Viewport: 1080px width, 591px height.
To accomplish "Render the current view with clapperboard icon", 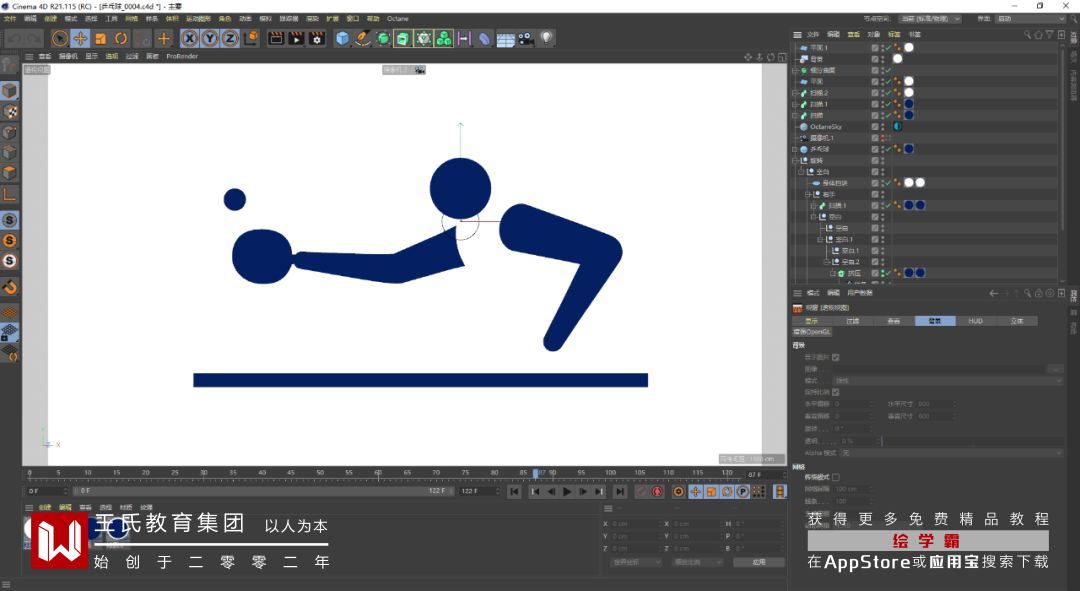I will (x=276, y=39).
